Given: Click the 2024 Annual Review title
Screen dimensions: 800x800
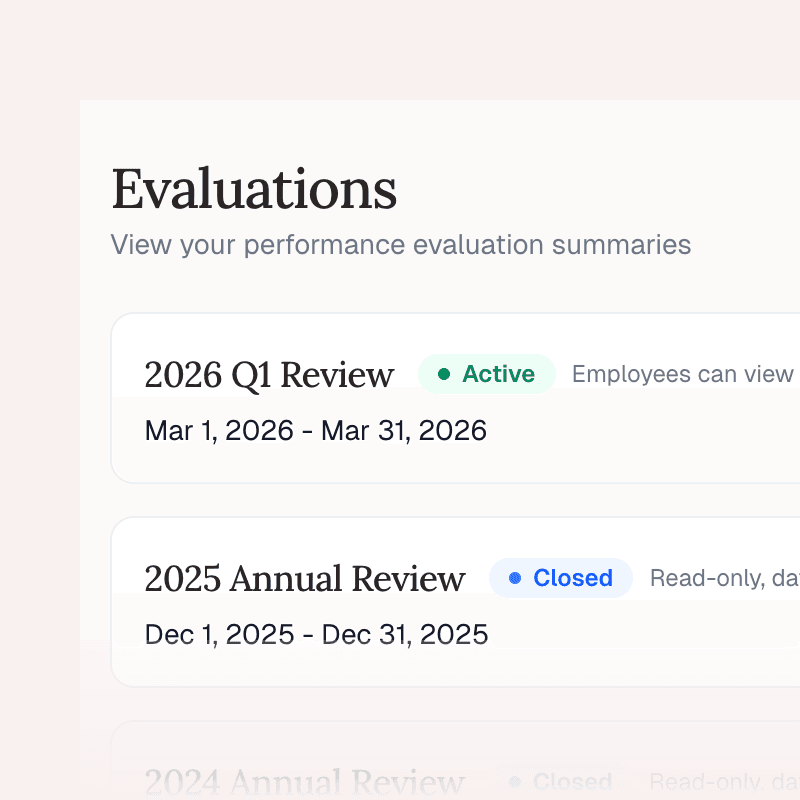Looking at the screenshot, I should 305,782.
